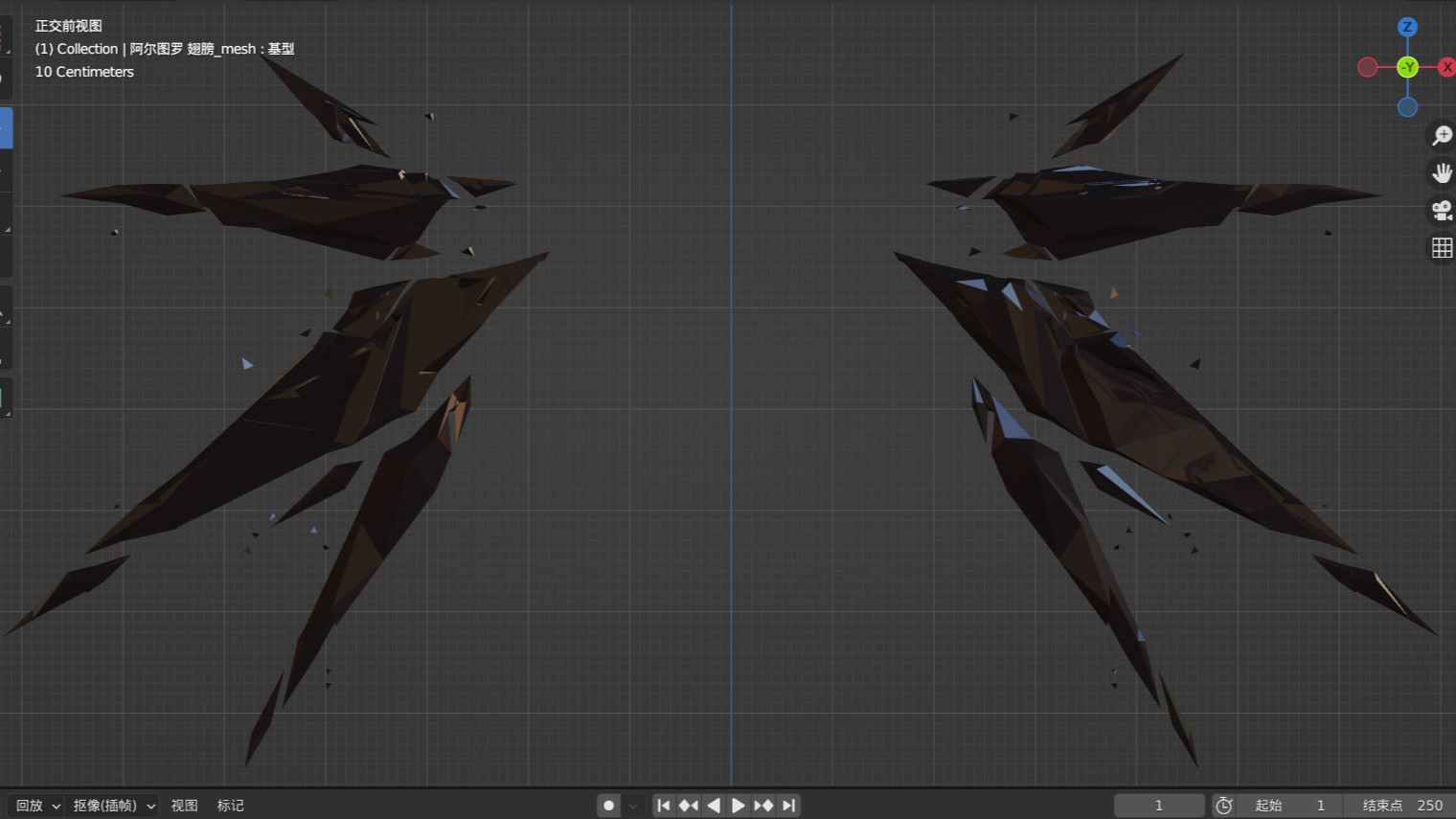Toggle the auto keying record button
The width and height of the screenshot is (1456, 819).
(608, 806)
